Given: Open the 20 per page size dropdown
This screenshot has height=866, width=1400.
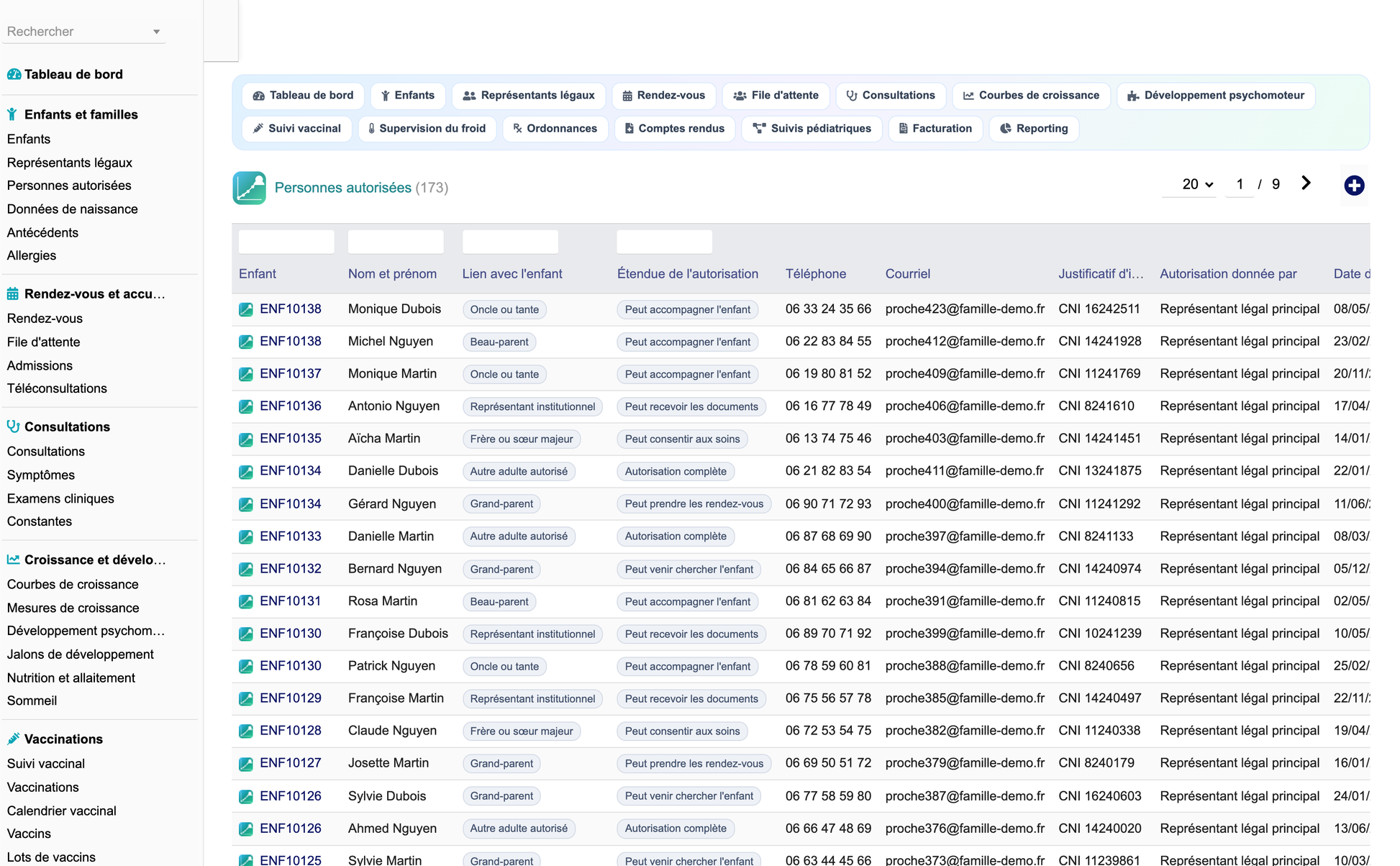Looking at the screenshot, I should click(1198, 185).
